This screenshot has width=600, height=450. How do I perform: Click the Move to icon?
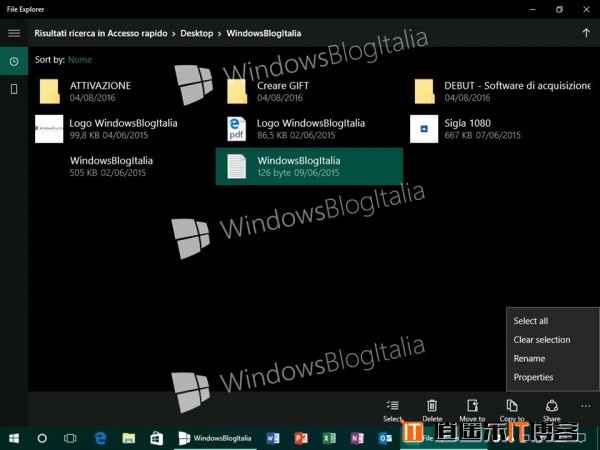coord(473,405)
